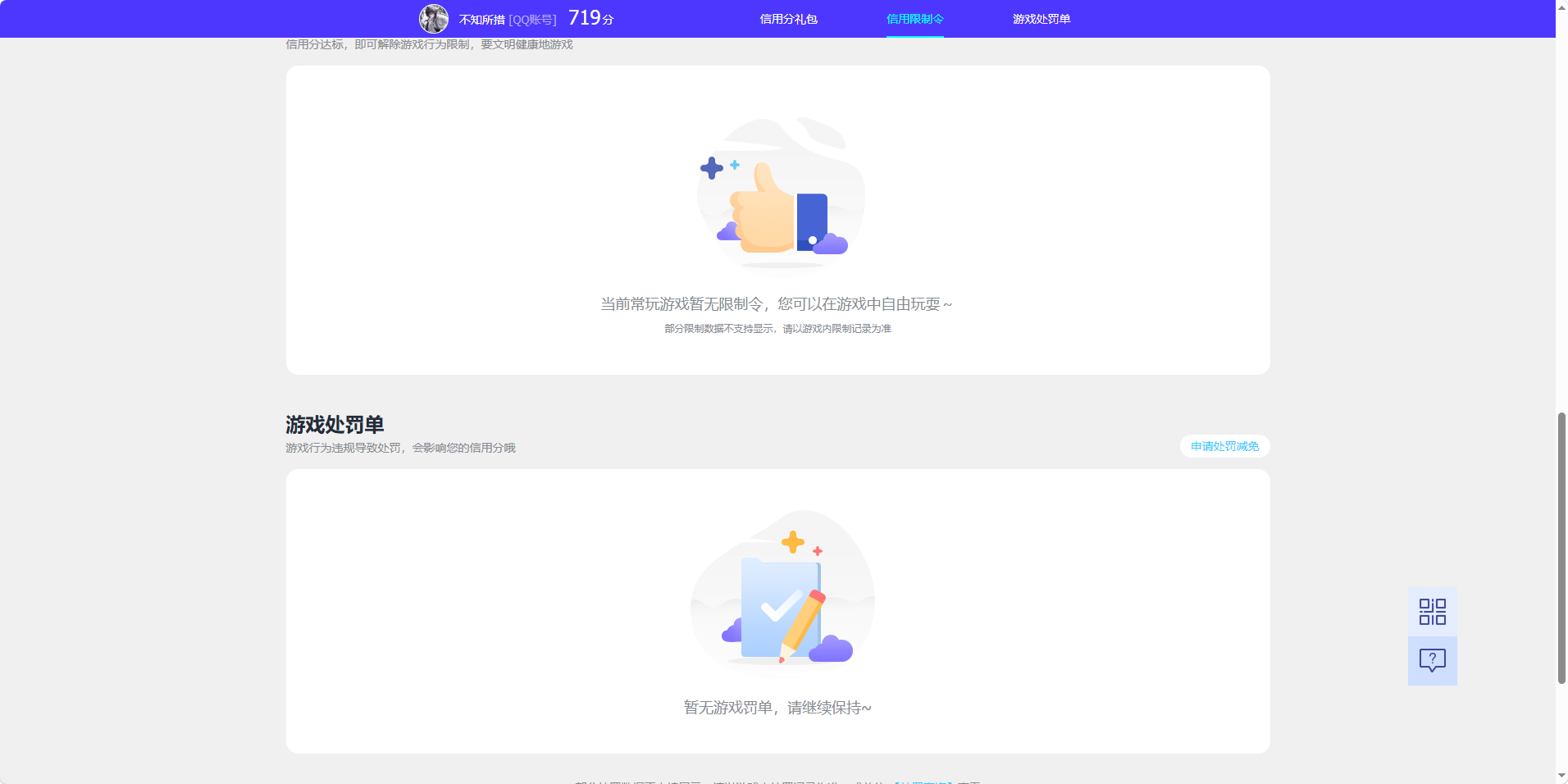Click the text 暂无游戏罚单，请继续保持

[x=777, y=708]
